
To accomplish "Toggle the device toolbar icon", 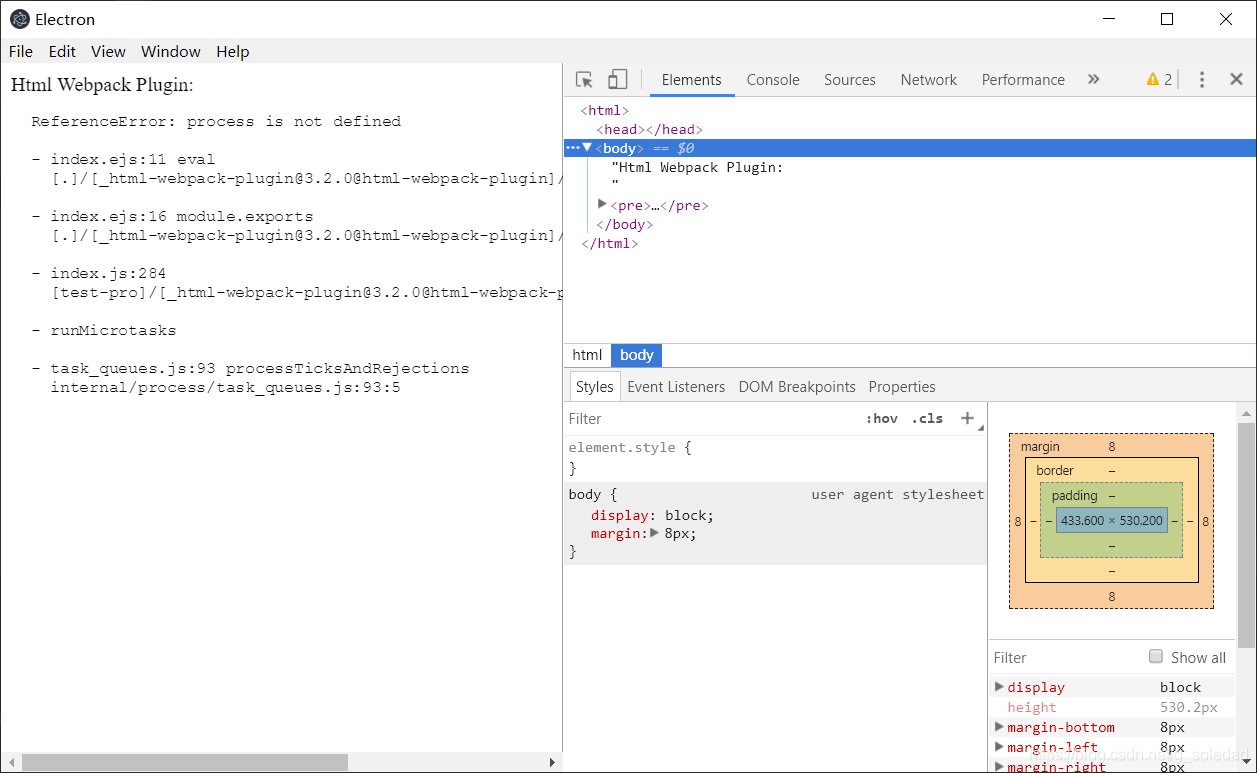I will click(x=618, y=80).
